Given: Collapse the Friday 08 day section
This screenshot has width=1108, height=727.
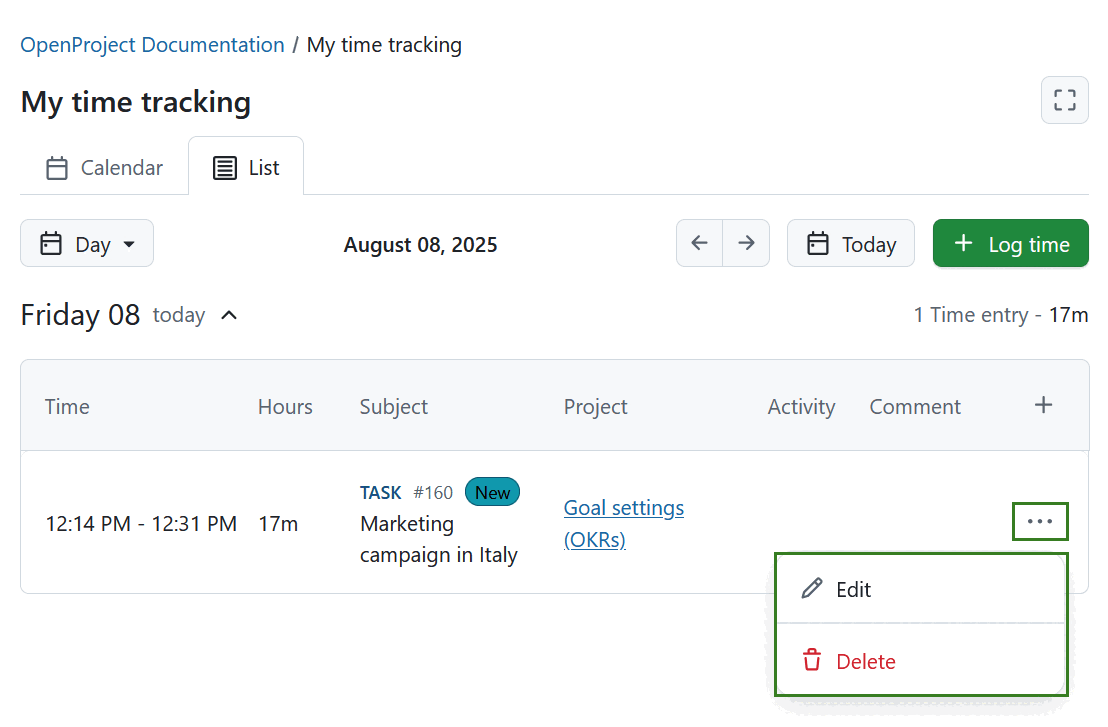Looking at the screenshot, I should pyautogui.click(x=229, y=315).
